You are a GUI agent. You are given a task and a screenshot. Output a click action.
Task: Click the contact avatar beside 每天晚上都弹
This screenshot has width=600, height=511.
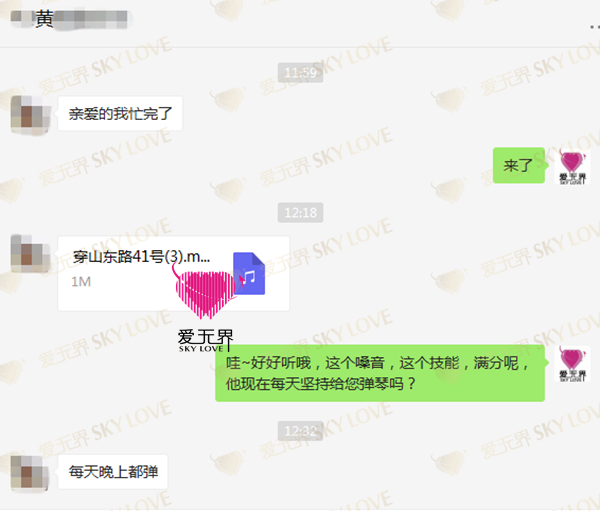(x=29, y=473)
